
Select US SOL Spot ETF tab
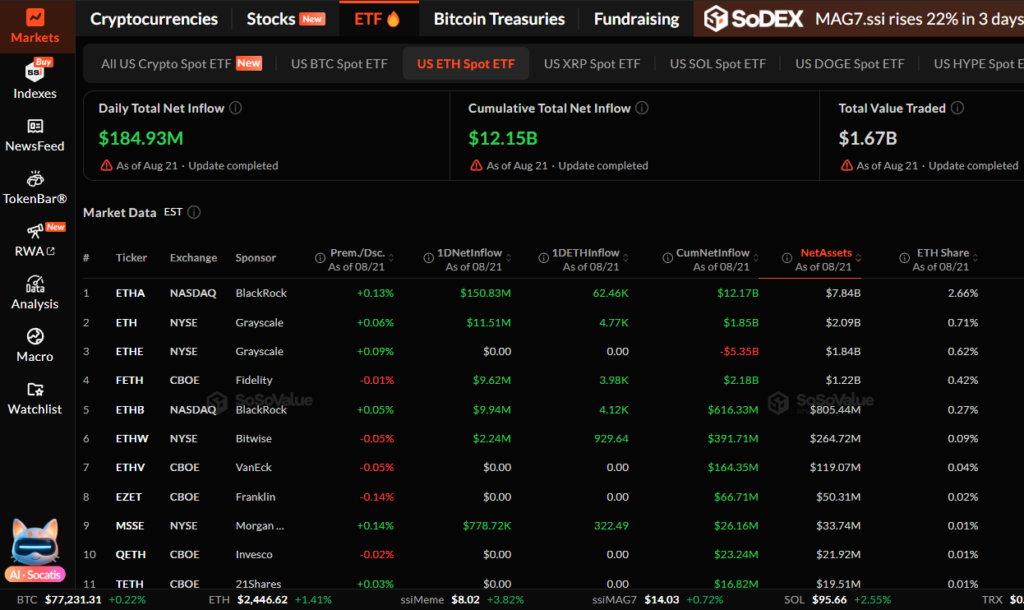click(x=717, y=63)
